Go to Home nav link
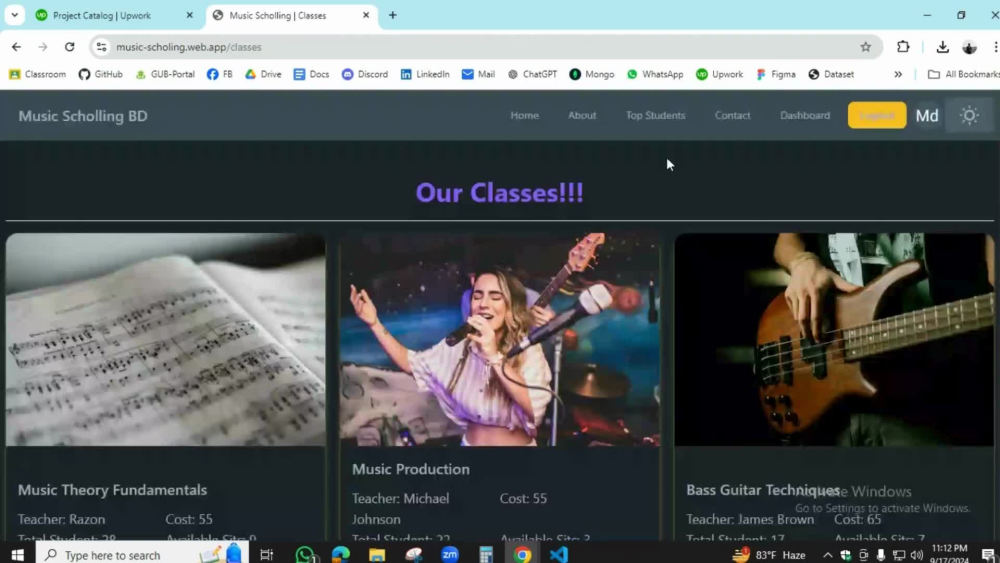Image resolution: width=1000 pixels, height=563 pixels. (524, 115)
